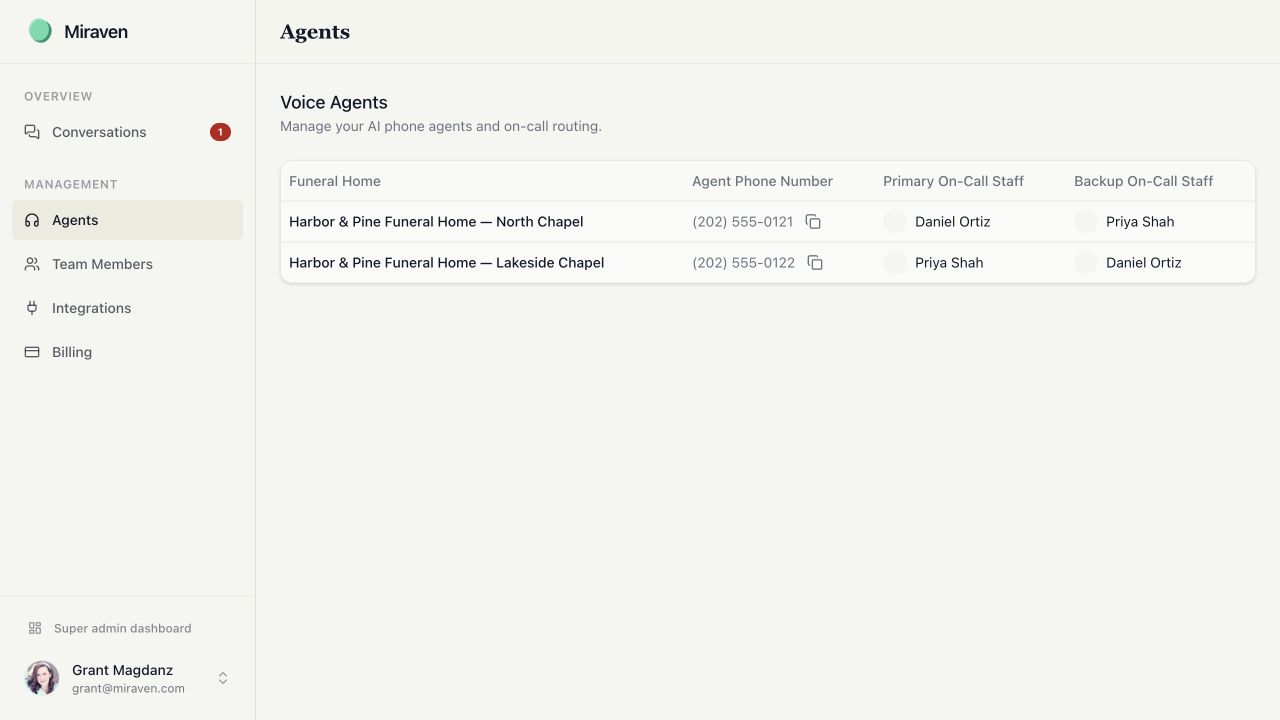The width and height of the screenshot is (1280, 720).
Task: Navigate to Billing section
Action: [x=127, y=352]
